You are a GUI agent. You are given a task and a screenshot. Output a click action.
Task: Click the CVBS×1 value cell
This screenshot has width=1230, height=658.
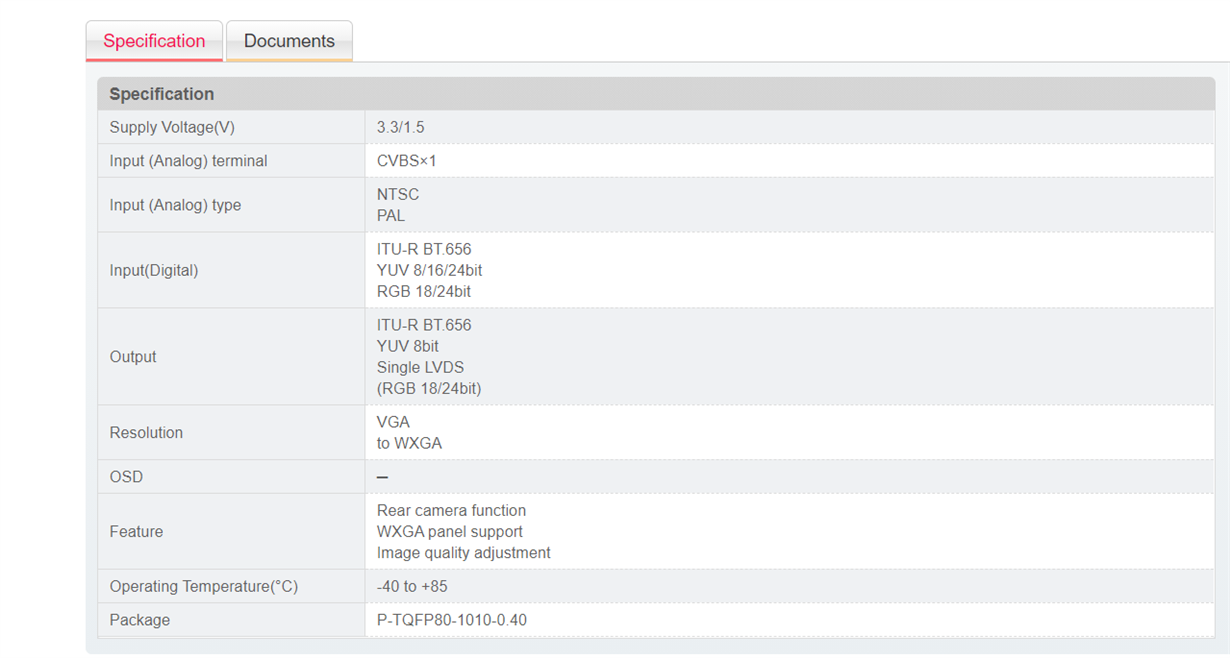pos(790,161)
